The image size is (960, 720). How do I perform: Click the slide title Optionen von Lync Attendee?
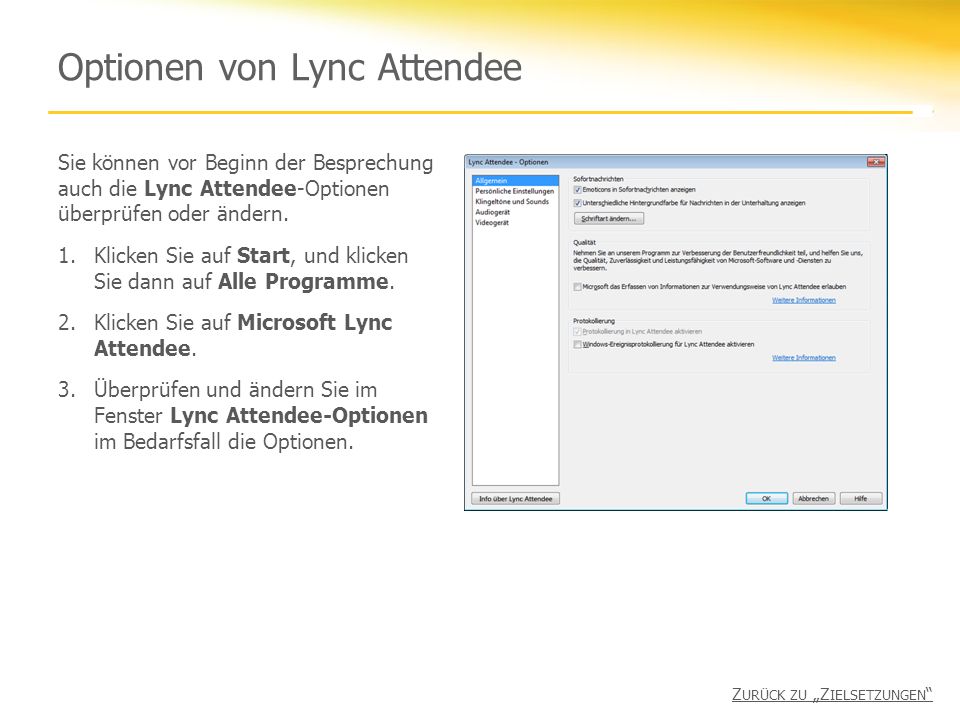pyautogui.click(x=290, y=67)
